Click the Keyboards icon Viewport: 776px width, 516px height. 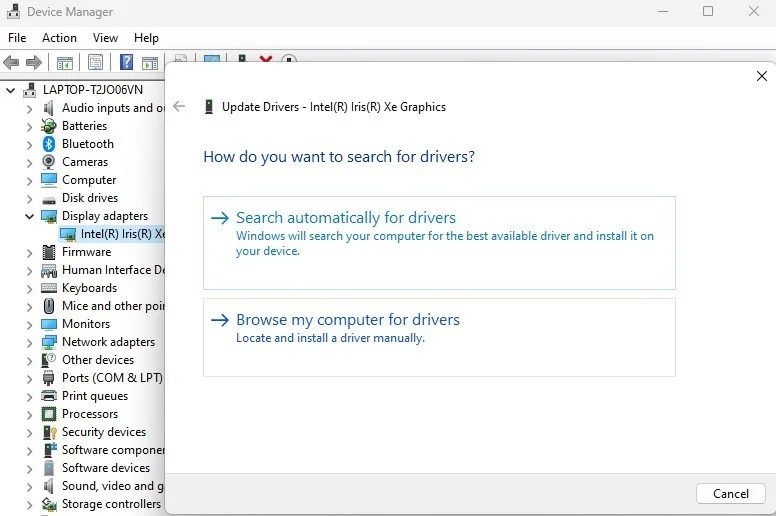pos(48,288)
